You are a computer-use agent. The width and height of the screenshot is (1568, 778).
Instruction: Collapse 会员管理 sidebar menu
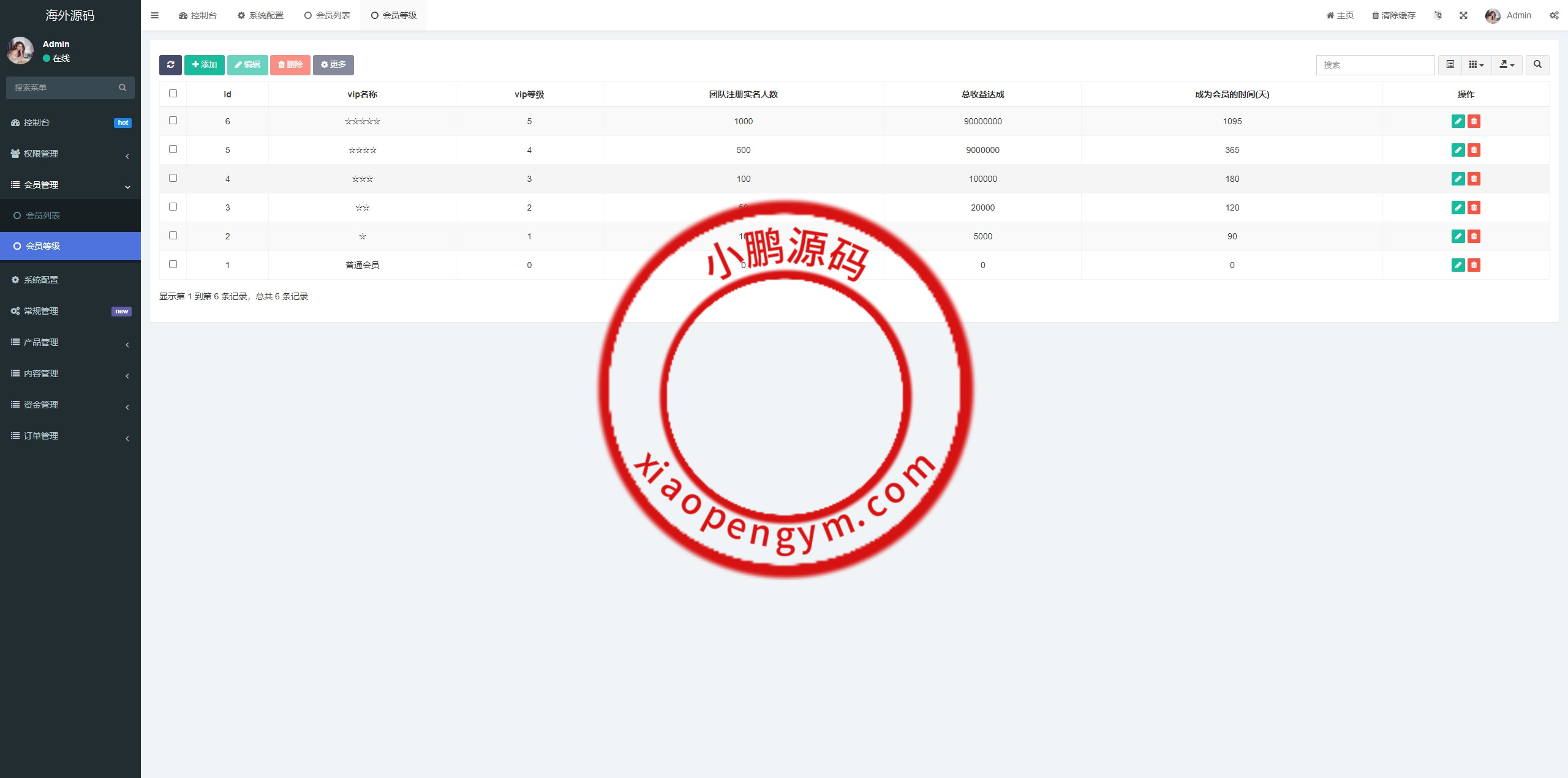pos(70,185)
